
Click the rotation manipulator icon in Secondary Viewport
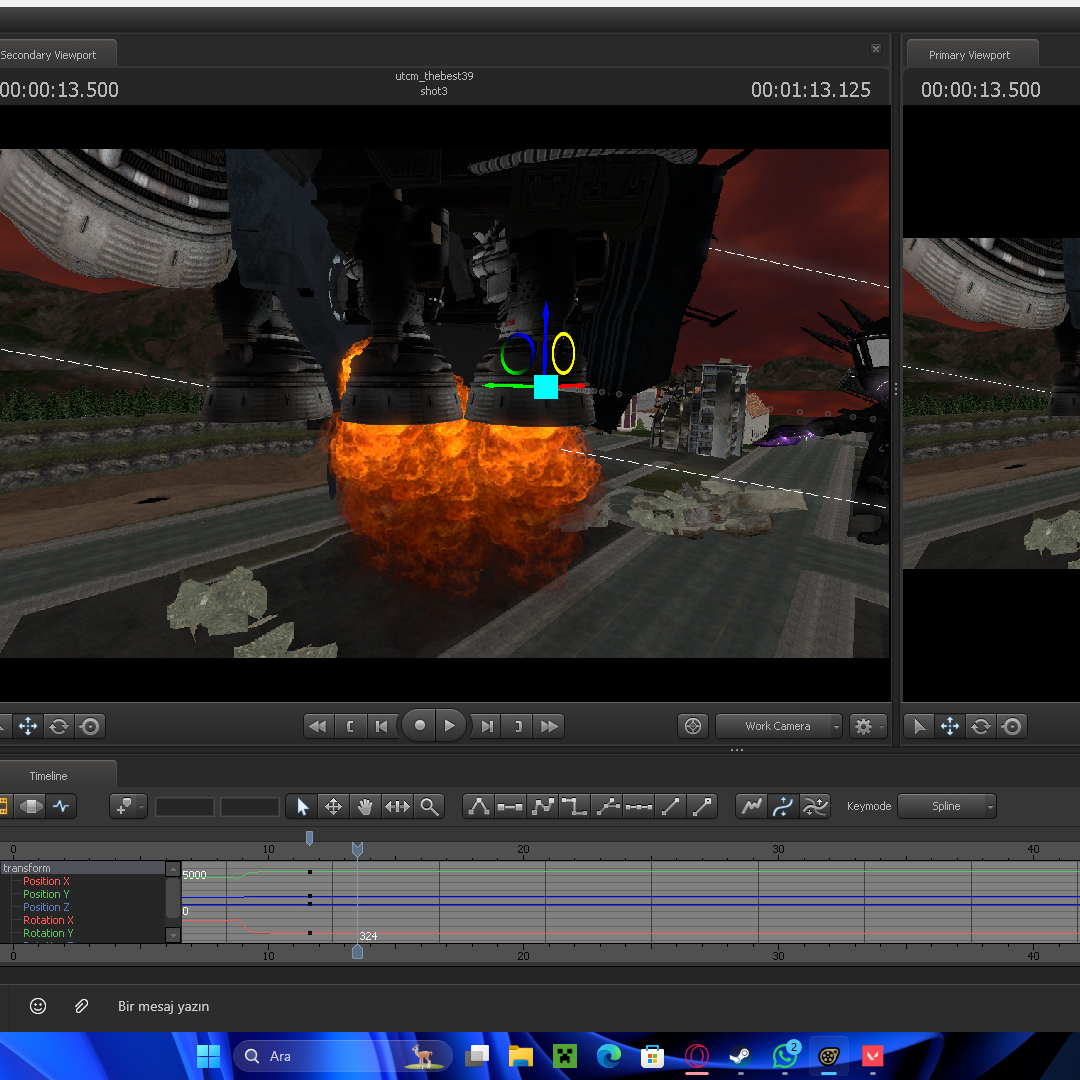tap(59, 726)
